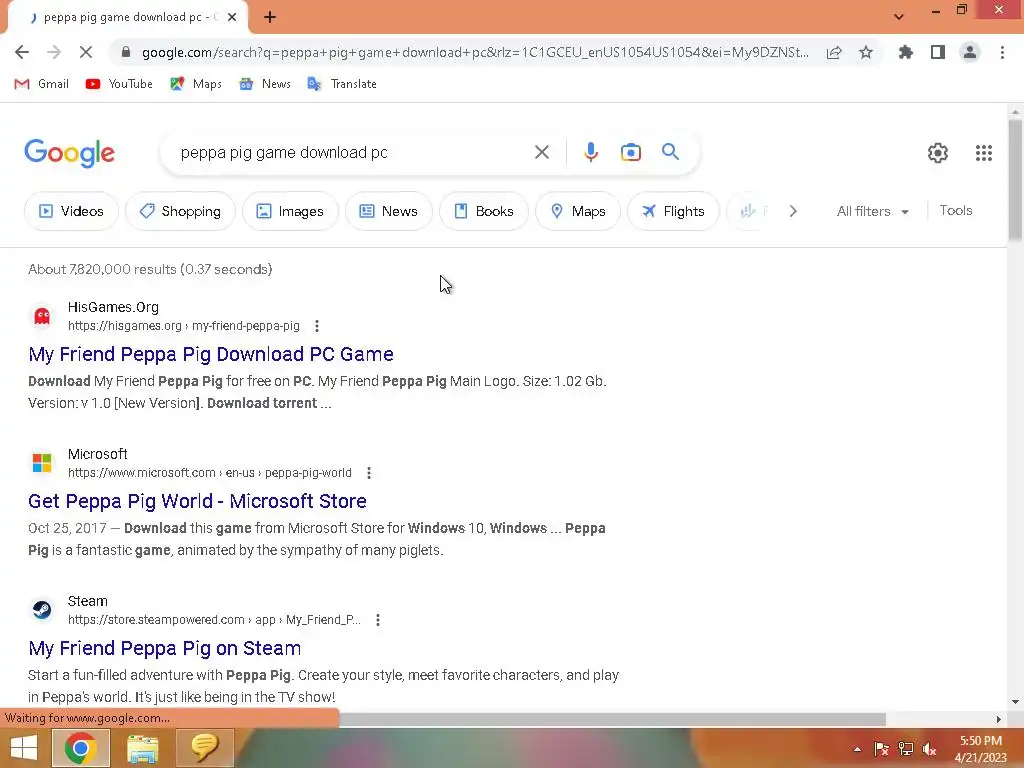Open Google quick settings gear
The width and height of the screenshot is (1024, 768).
coord(938,153)
